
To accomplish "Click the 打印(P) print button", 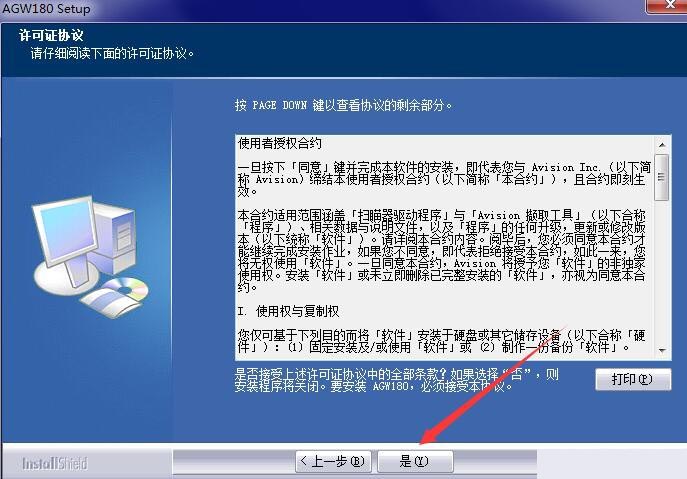I will pyautogui.click(x=633, y=379).
